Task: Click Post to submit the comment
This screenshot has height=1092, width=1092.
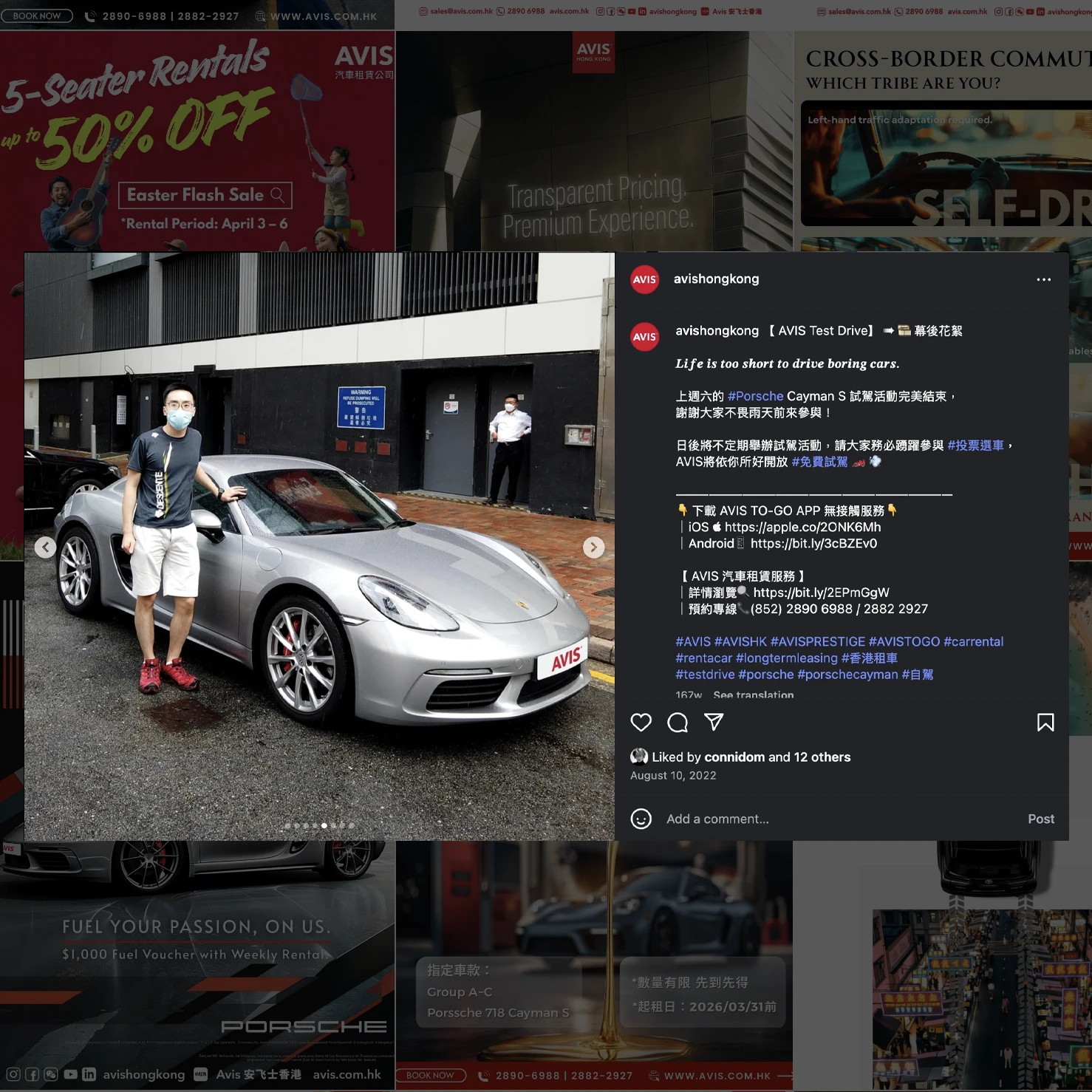Action: point(1040,819)
